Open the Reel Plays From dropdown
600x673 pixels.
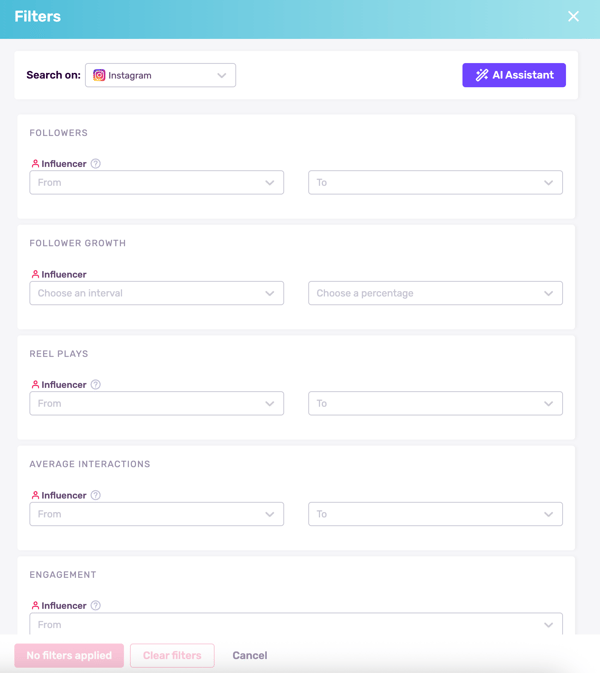pyautogui.click(x=156, y=404)
